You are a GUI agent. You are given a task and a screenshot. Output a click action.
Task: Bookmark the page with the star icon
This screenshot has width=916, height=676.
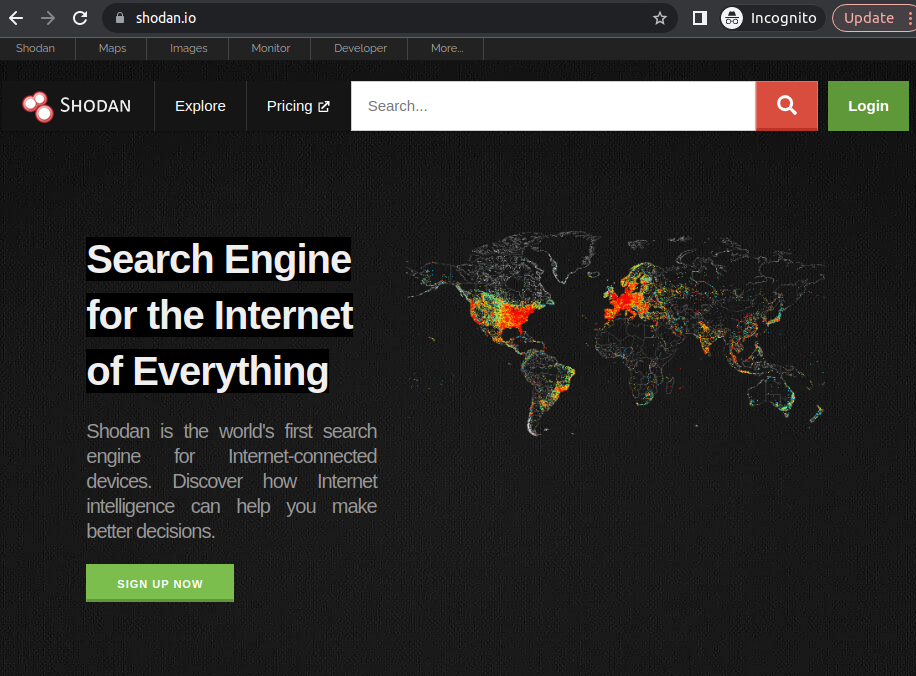coord(660,18)
